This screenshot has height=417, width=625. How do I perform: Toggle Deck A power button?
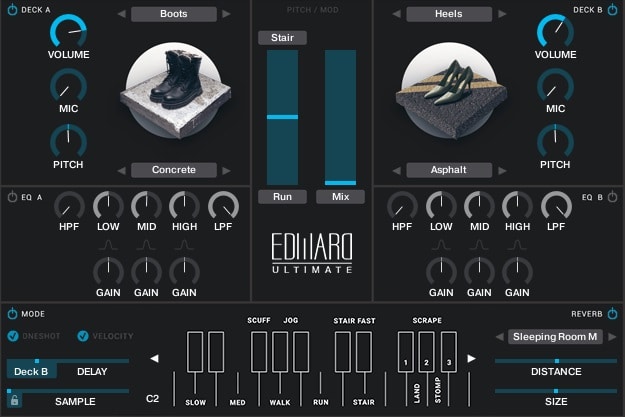pos(12,10)
